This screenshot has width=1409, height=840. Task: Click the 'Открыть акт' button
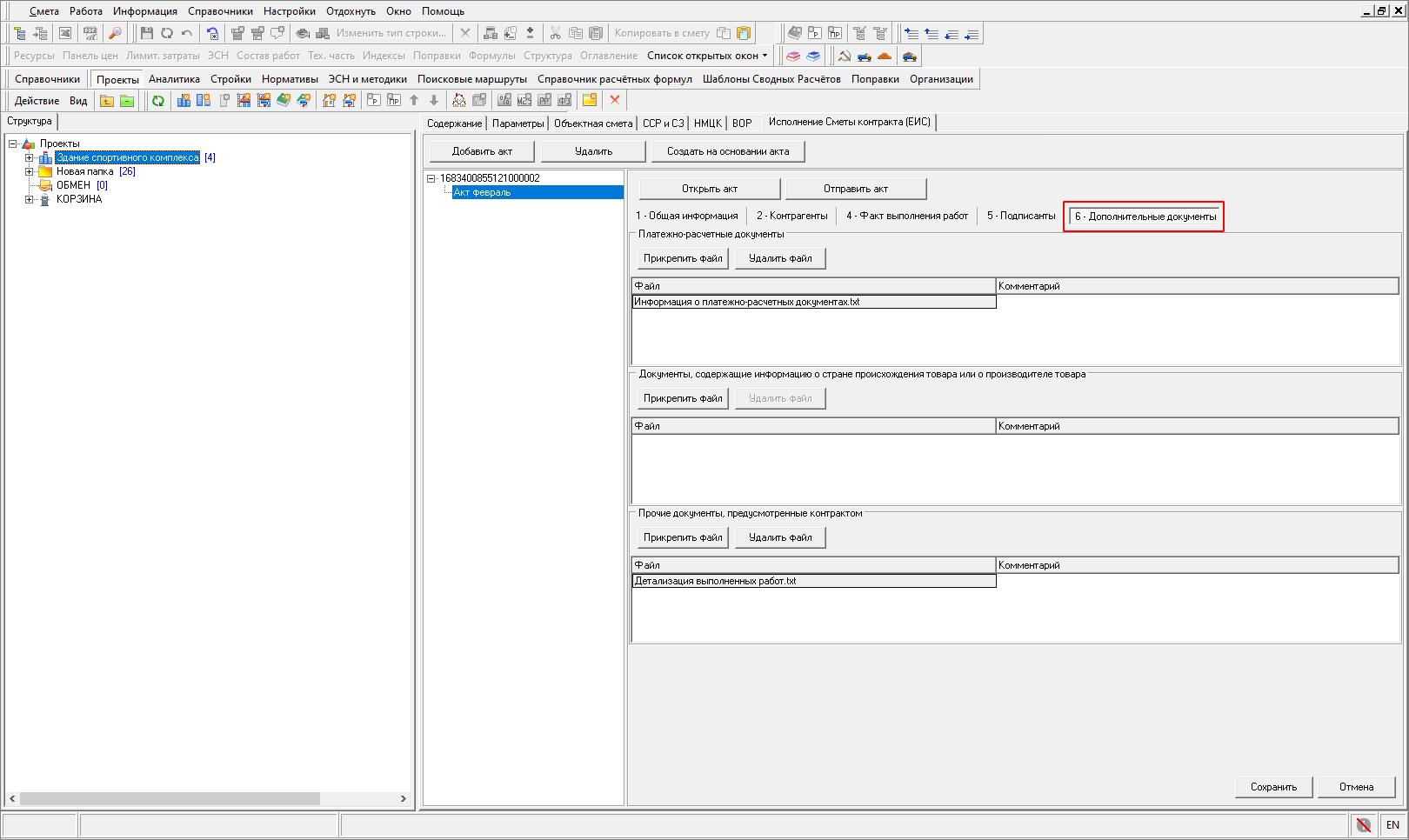click(710, 189)
